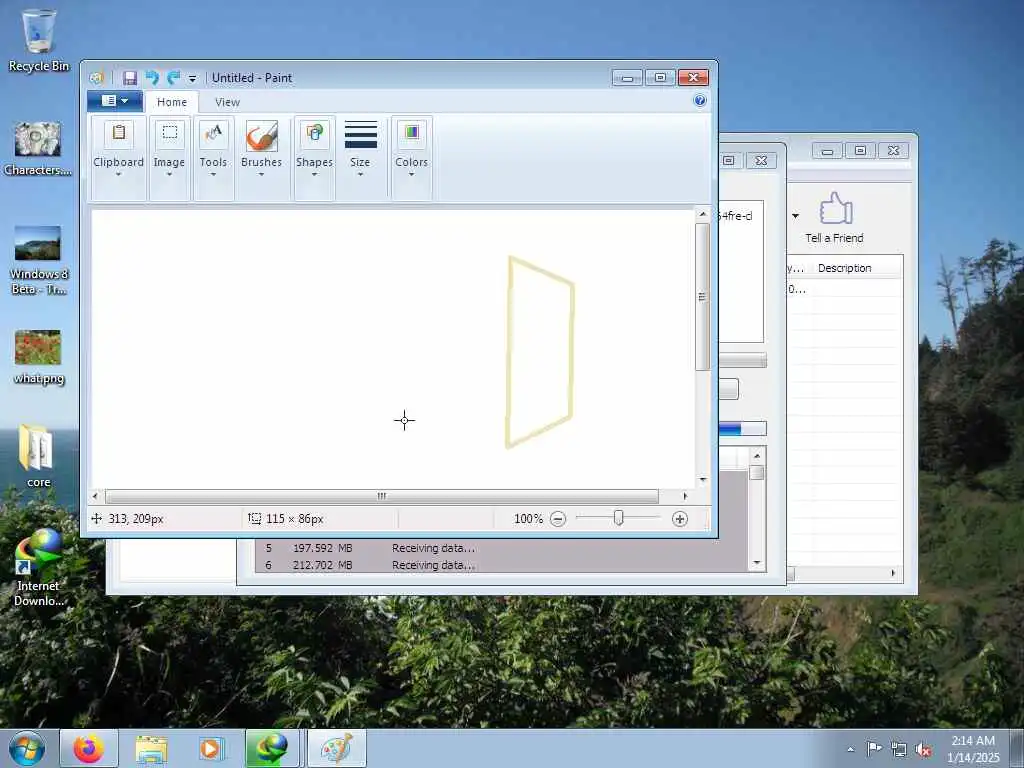Open dropdown arrow beside Tell a Friend
Viewport: 1024px width, 768px height.
point(795,216)
